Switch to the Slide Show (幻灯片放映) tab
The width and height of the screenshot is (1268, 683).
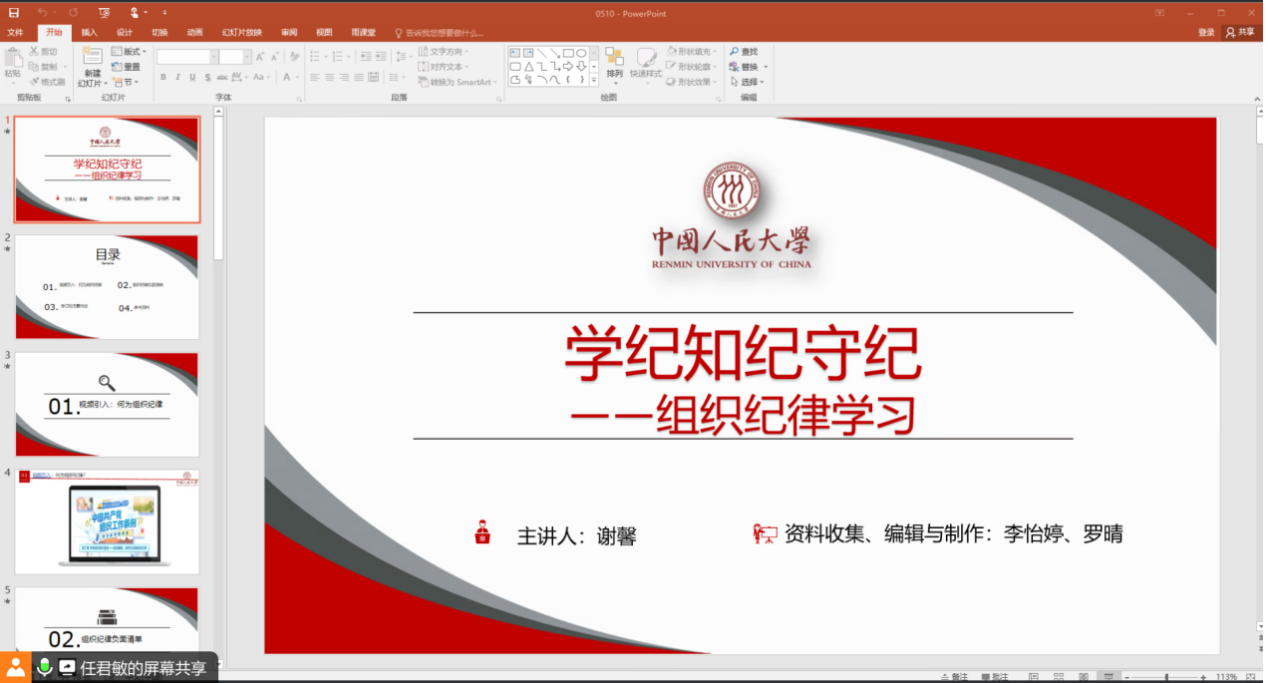click(241, 32)
